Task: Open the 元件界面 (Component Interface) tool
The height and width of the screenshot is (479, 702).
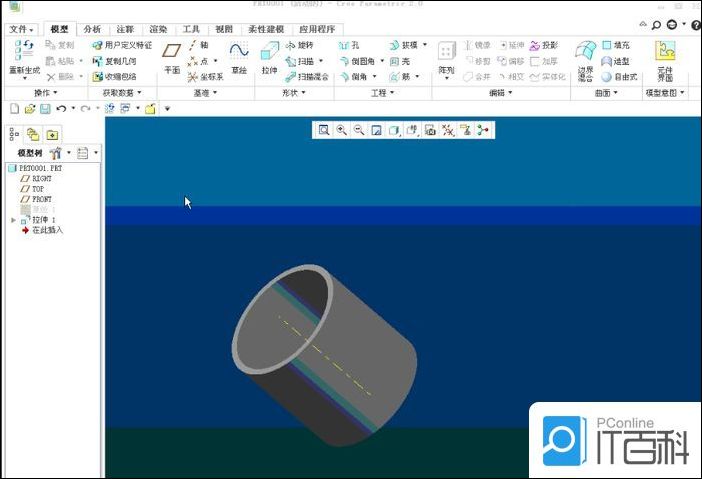Action: tap(665, 56)
